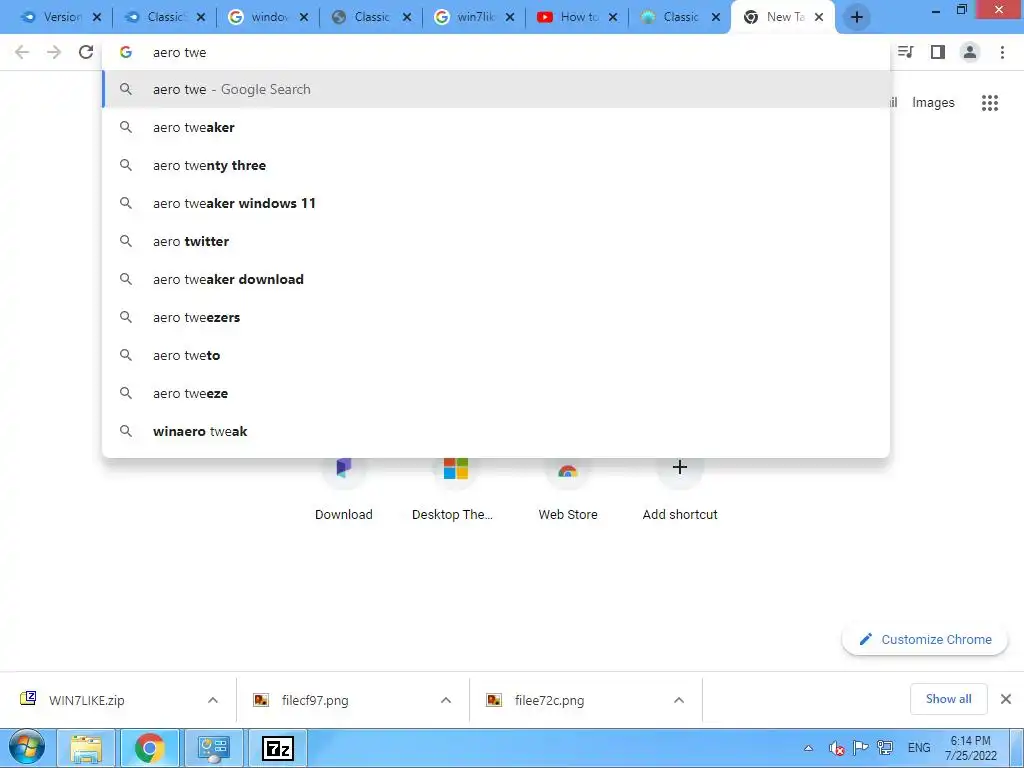The height and width of the screenshot is (768, 1024).
Task: Reload the page with the refresh icon
Action: [x=86, y=52]
